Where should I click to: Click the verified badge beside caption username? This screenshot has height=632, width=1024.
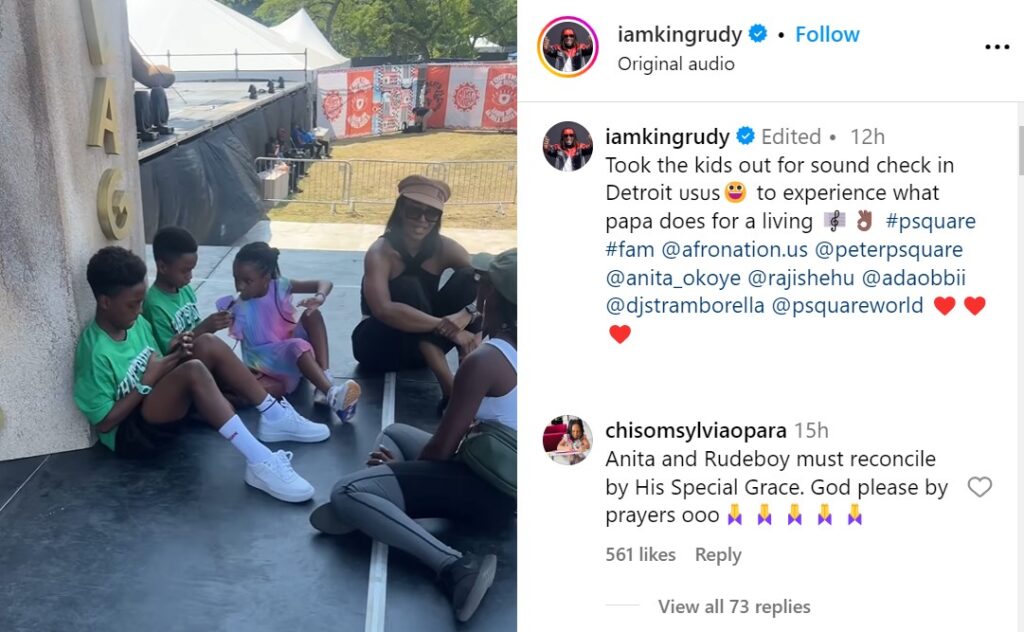coord(745,136)
